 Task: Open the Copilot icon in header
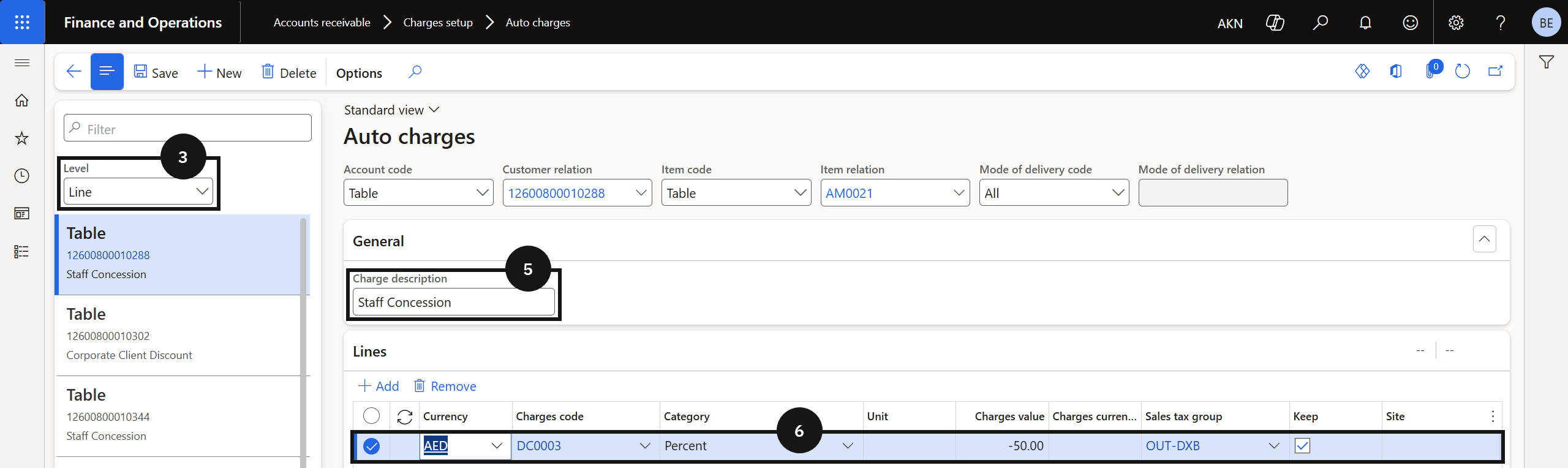[1275, 23]
